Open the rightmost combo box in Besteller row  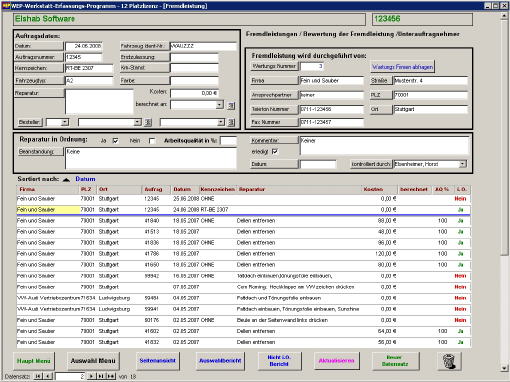coord(221,122)
